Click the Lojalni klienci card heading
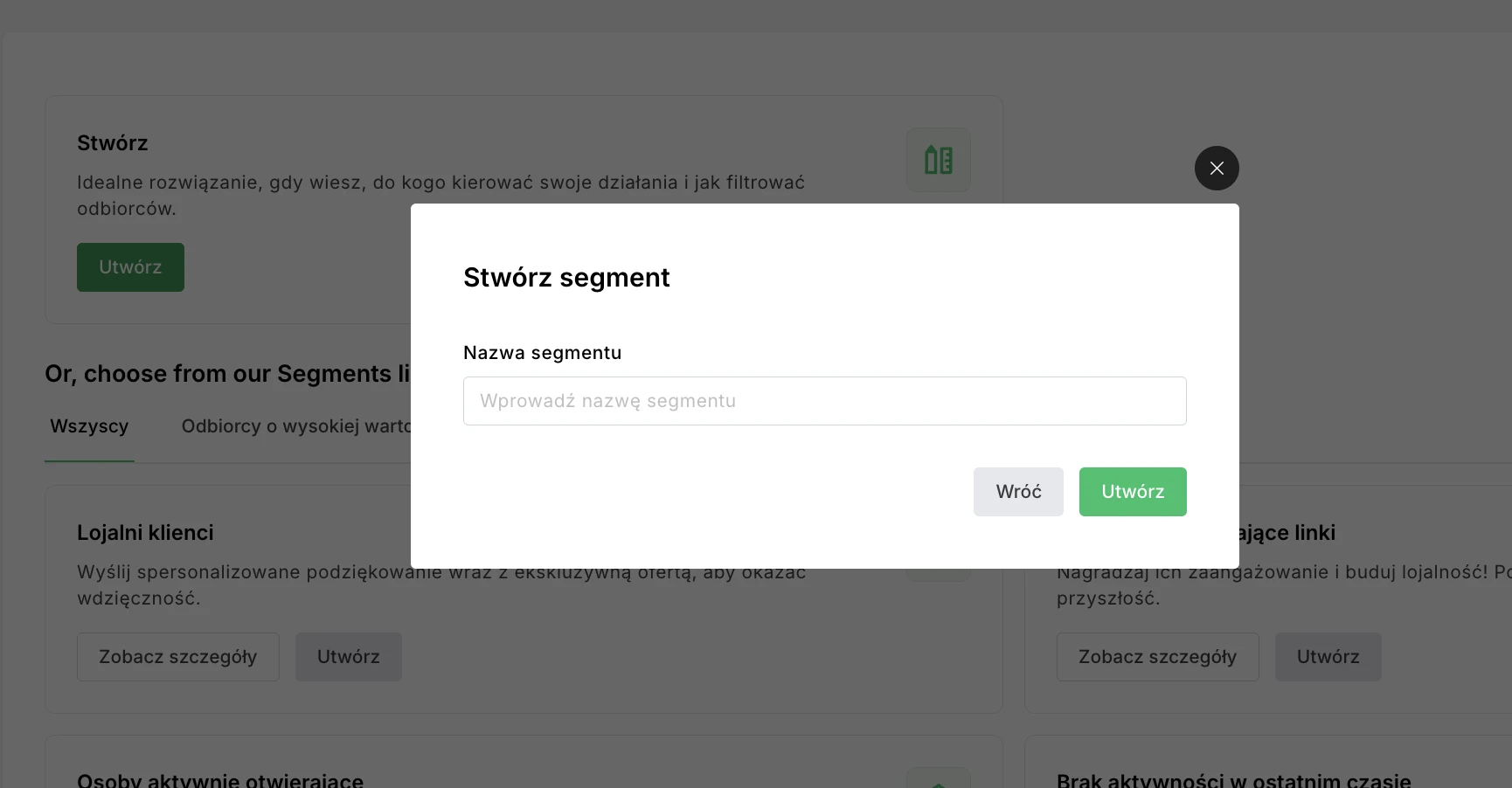This screenshot has width=1512, height=788. (145, 532)
